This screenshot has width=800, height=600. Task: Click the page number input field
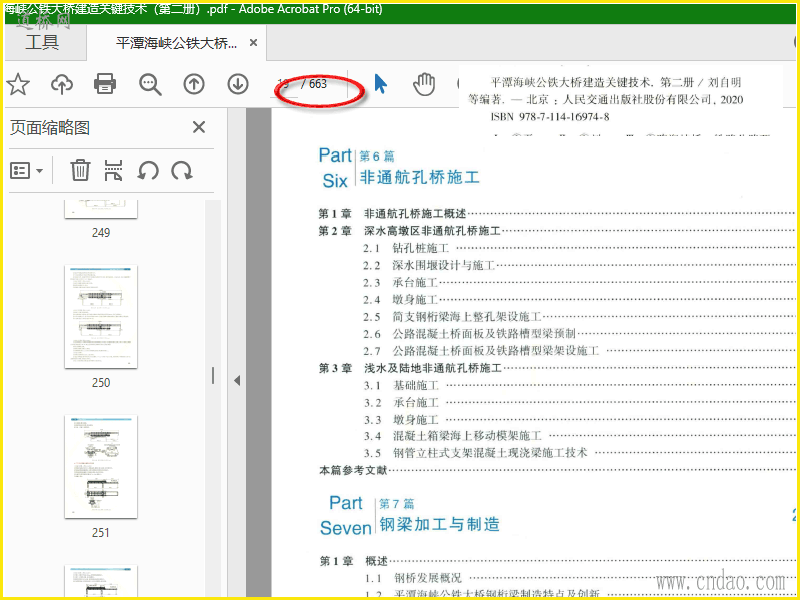coord(284,84)
